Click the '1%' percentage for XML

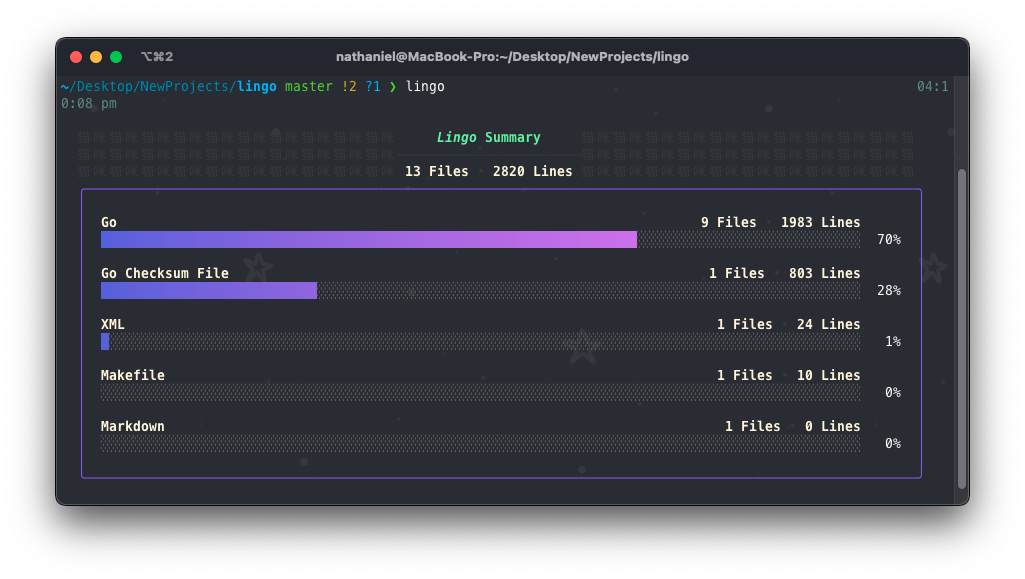893,341
